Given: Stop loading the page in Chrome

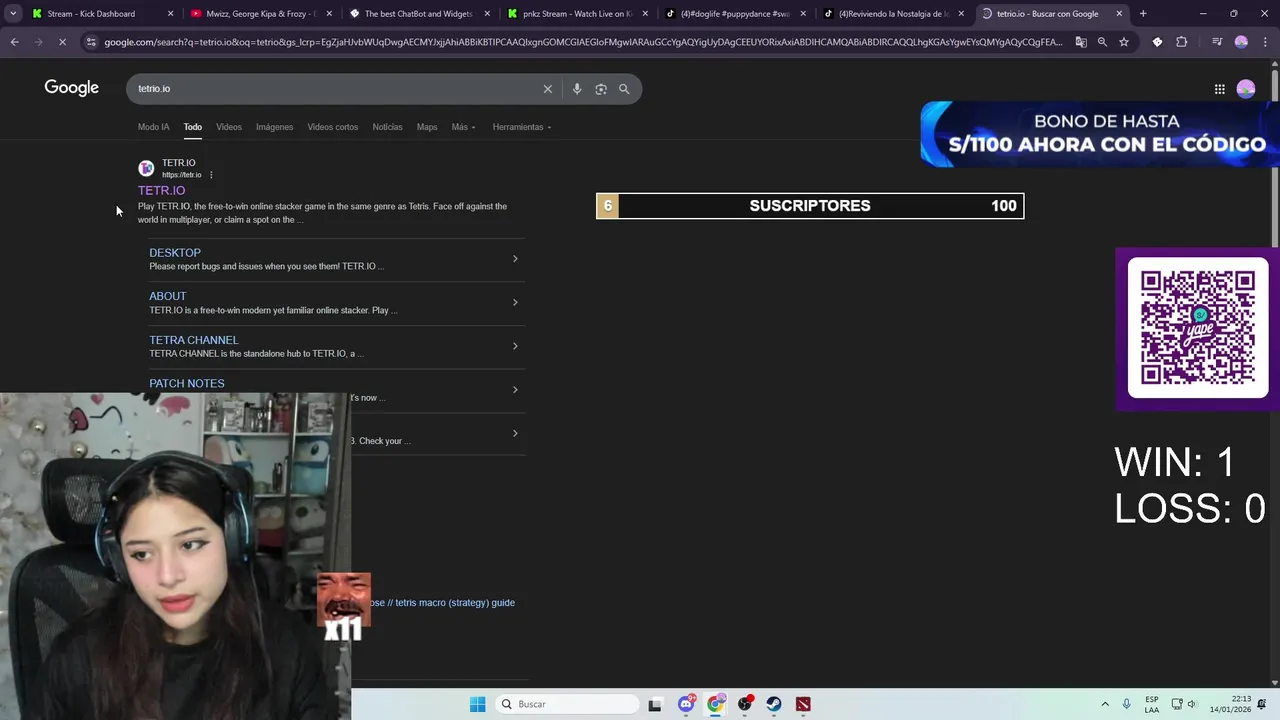Looking at the screenshot, I should pyautogui.click(x=62, y=42).
